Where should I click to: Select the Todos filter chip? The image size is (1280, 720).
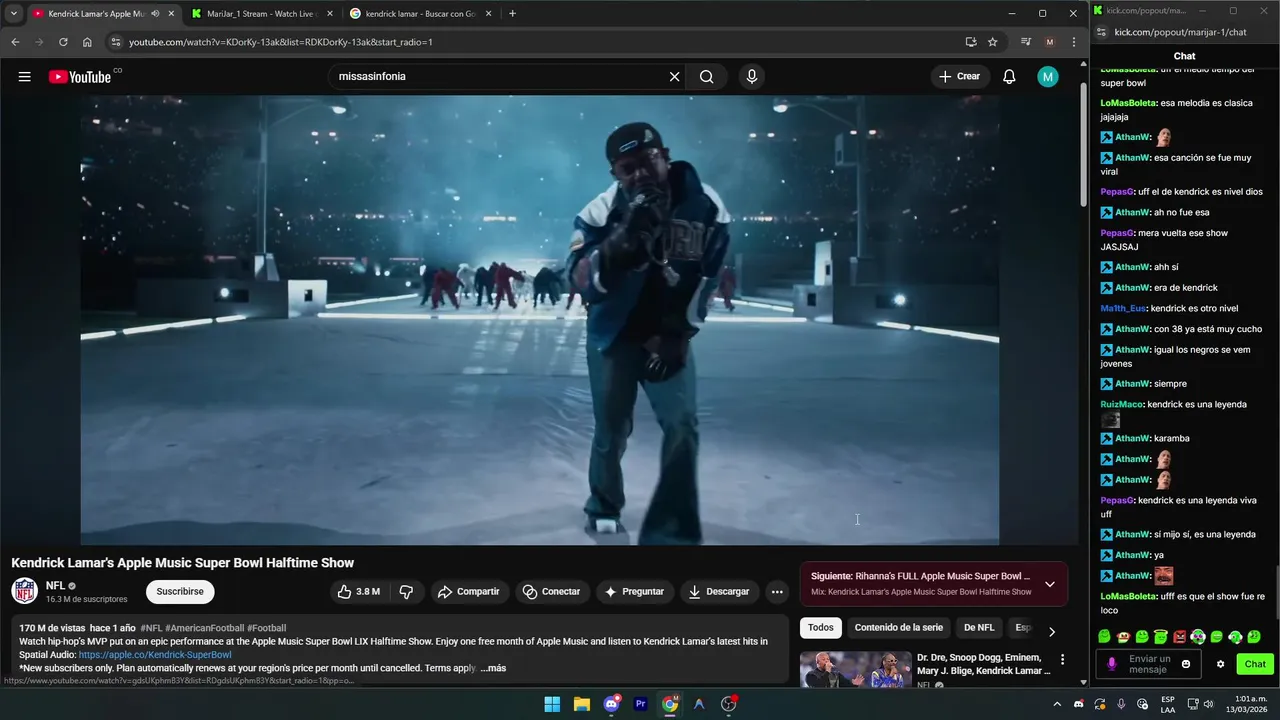click(x=821, y=628)
